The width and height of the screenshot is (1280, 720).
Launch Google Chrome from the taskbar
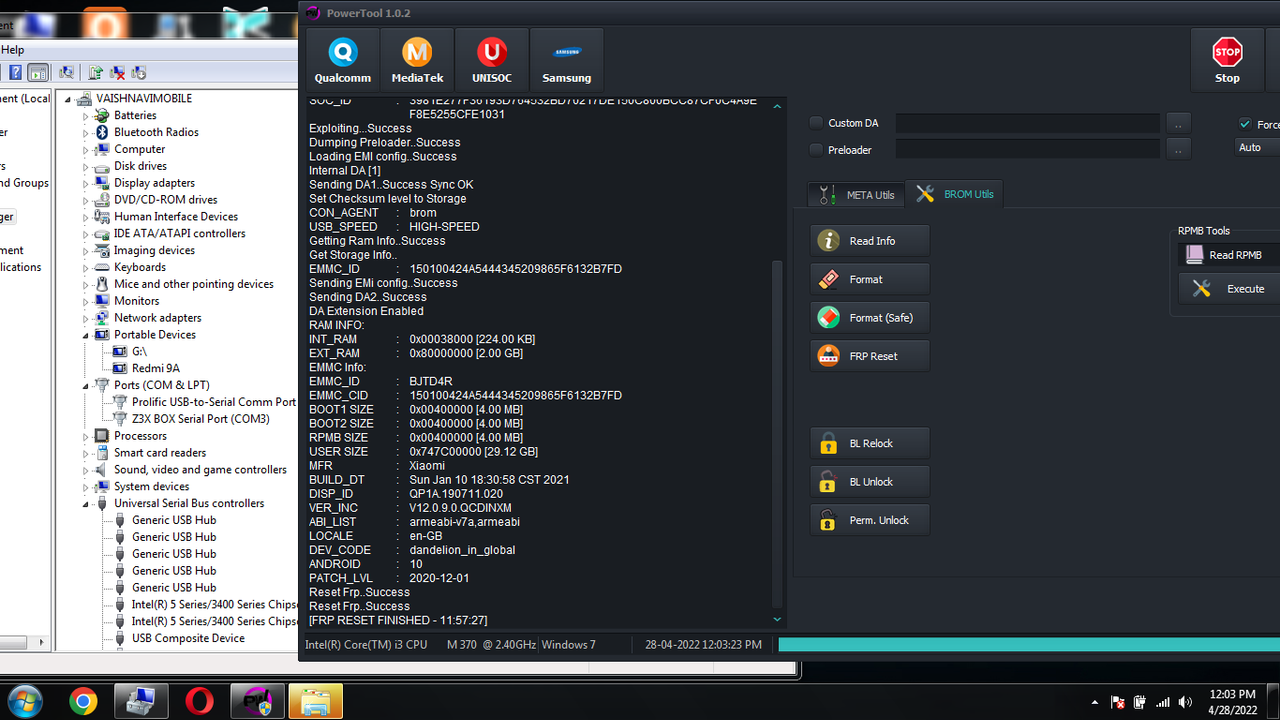pos(83,702)
